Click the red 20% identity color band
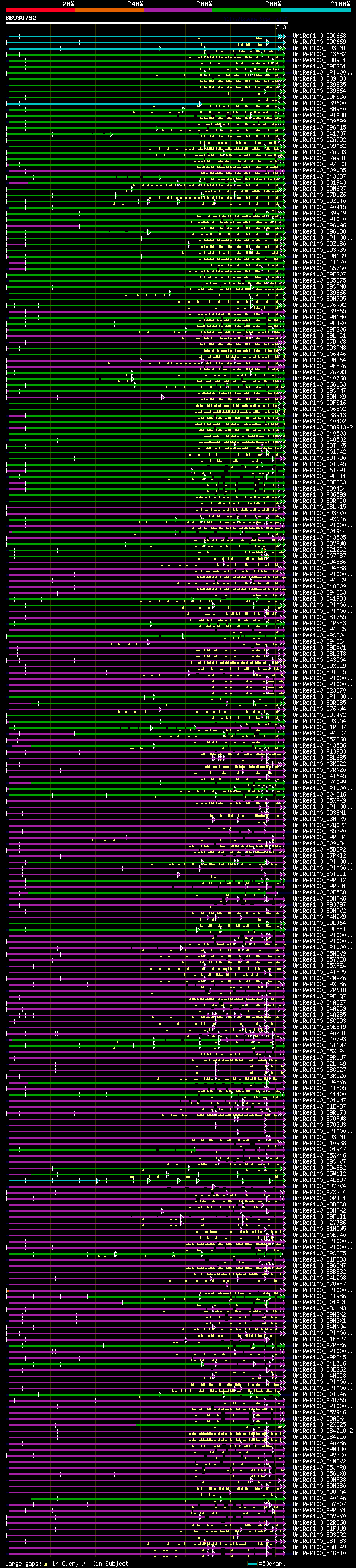The width and height of the screenshot is (356, 1568). (x=40, y=10)
